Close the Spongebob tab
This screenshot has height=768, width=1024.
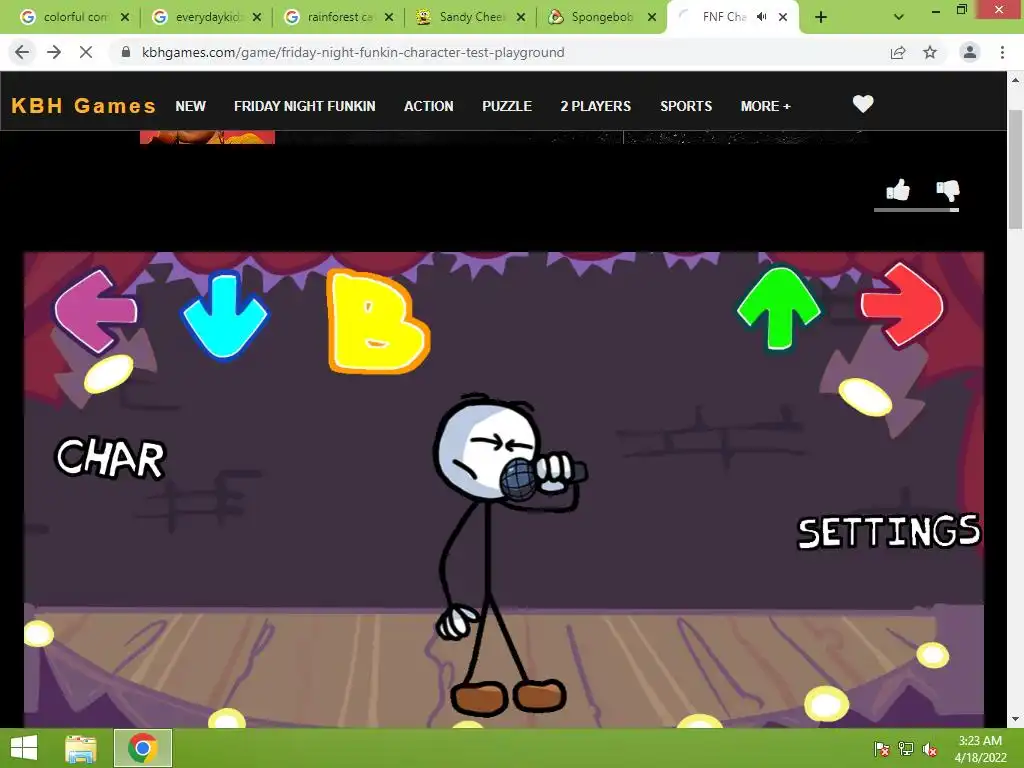point(652,18)
